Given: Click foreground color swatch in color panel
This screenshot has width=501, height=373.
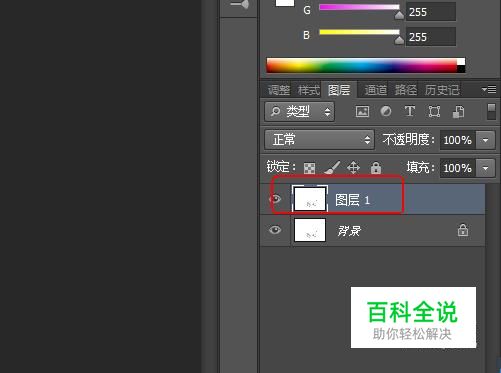Looking at the screenshot, I should [x=285, y=3].
